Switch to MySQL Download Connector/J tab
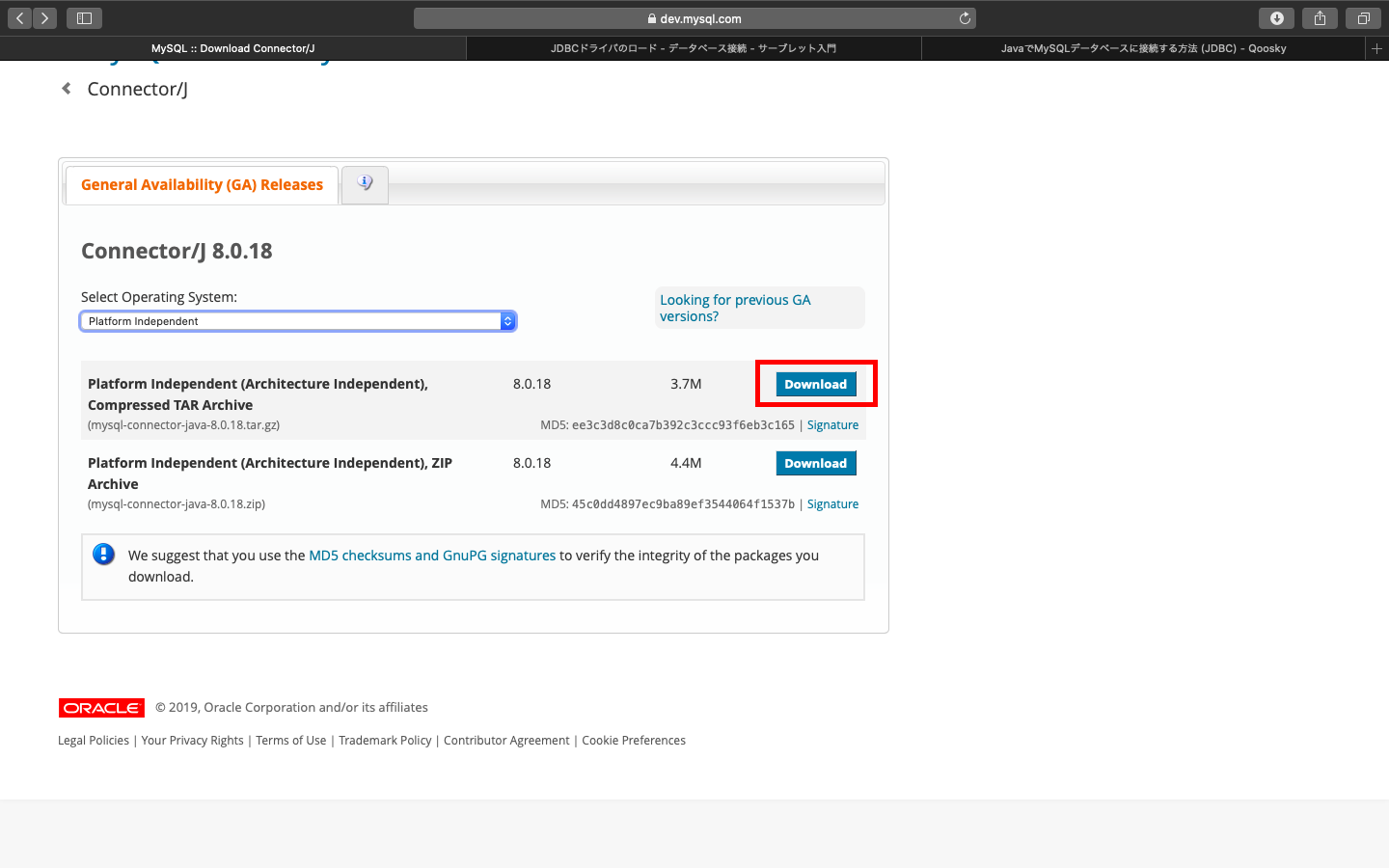 [x=232, y=48]
